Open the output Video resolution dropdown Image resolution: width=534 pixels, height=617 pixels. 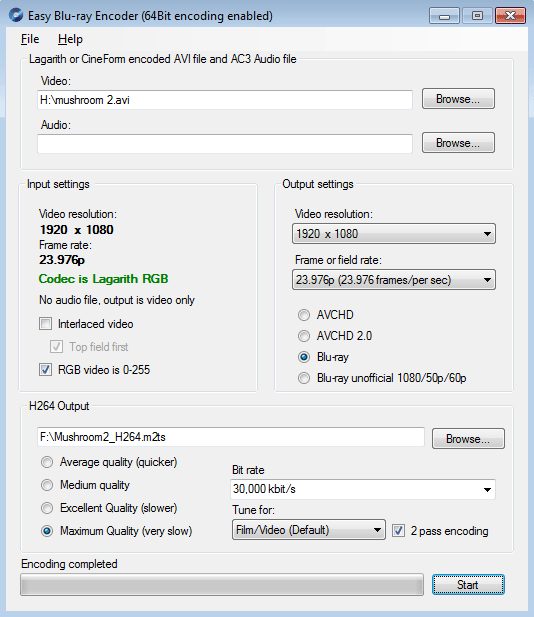pos(394,234)
